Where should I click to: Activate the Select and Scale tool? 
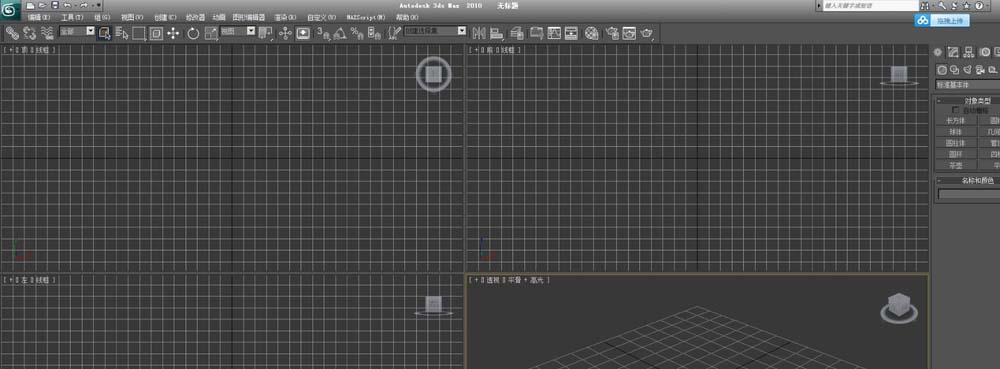211,33
